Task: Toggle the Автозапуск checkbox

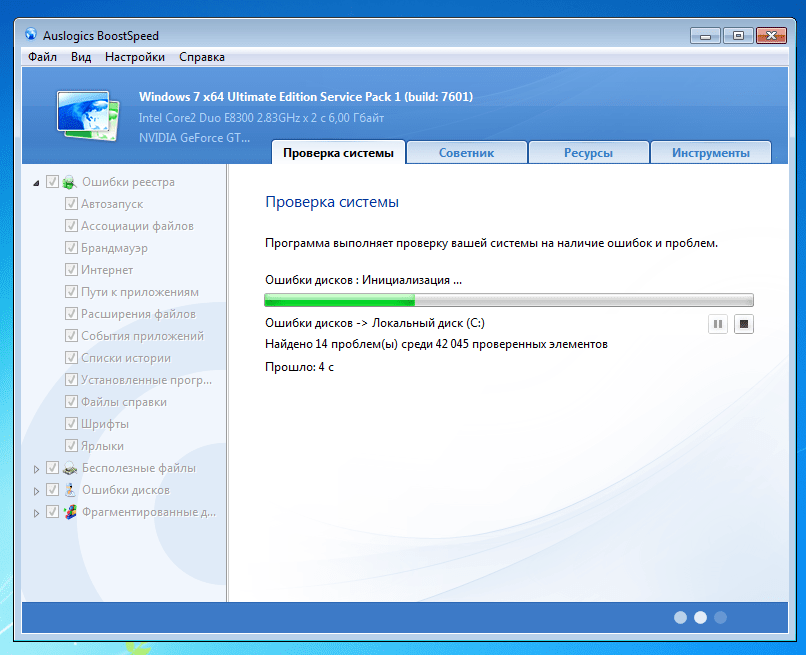Action: click(71, 204)
